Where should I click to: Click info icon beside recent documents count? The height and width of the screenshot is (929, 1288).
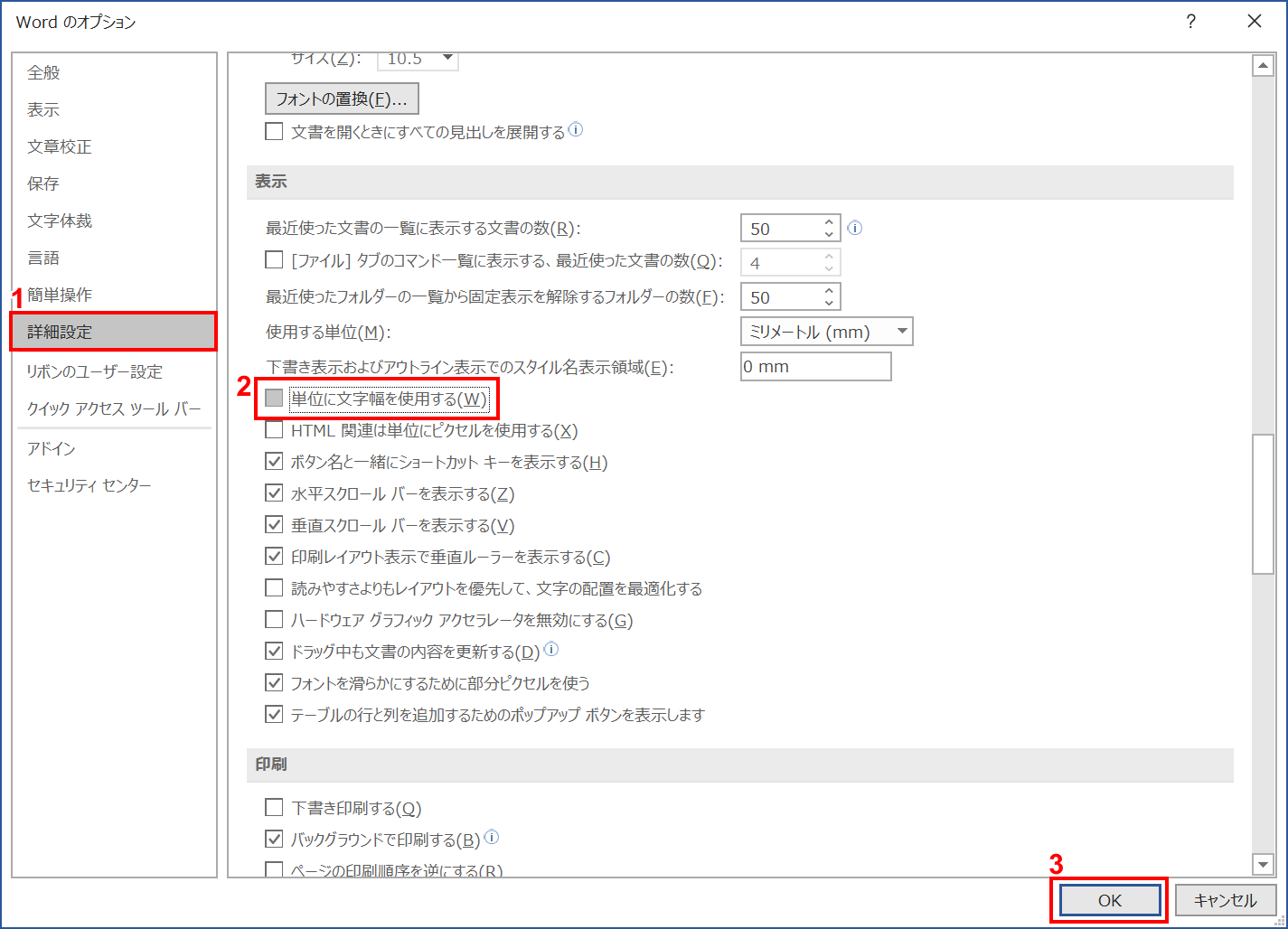855,228
